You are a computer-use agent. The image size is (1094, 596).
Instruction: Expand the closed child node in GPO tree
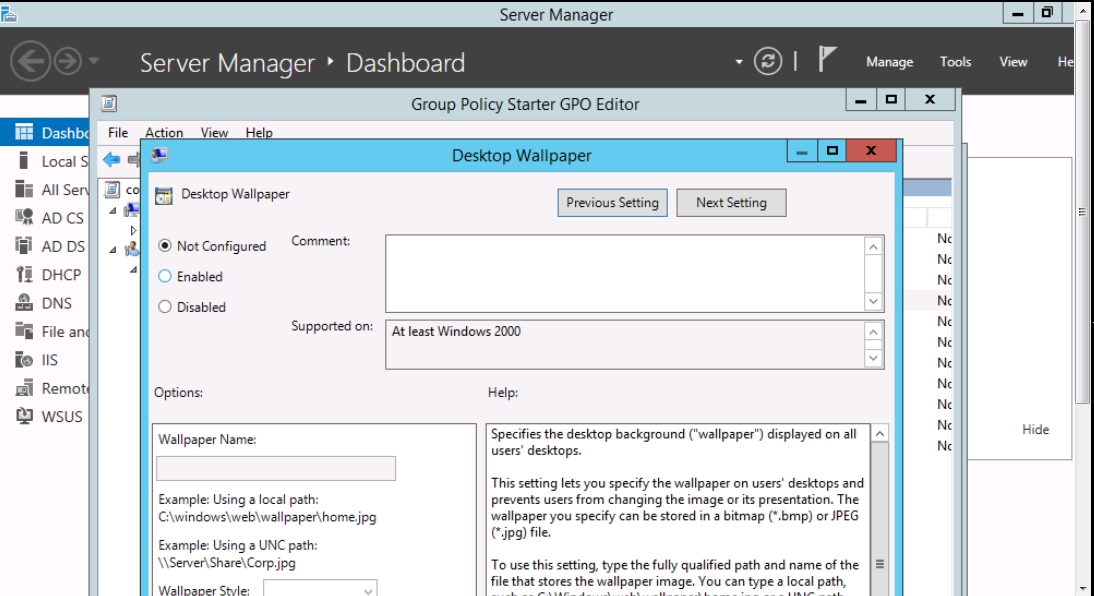pos(133,230)
